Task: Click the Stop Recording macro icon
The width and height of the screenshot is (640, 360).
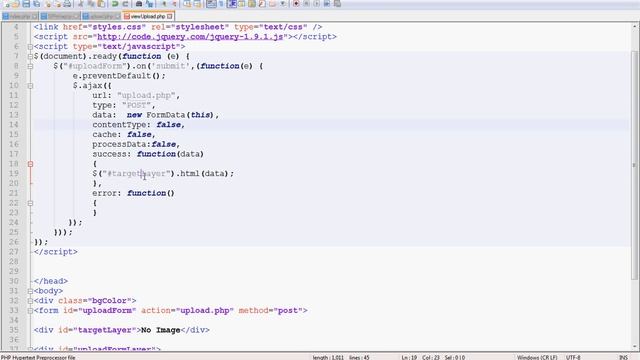Action: point(307,4)
